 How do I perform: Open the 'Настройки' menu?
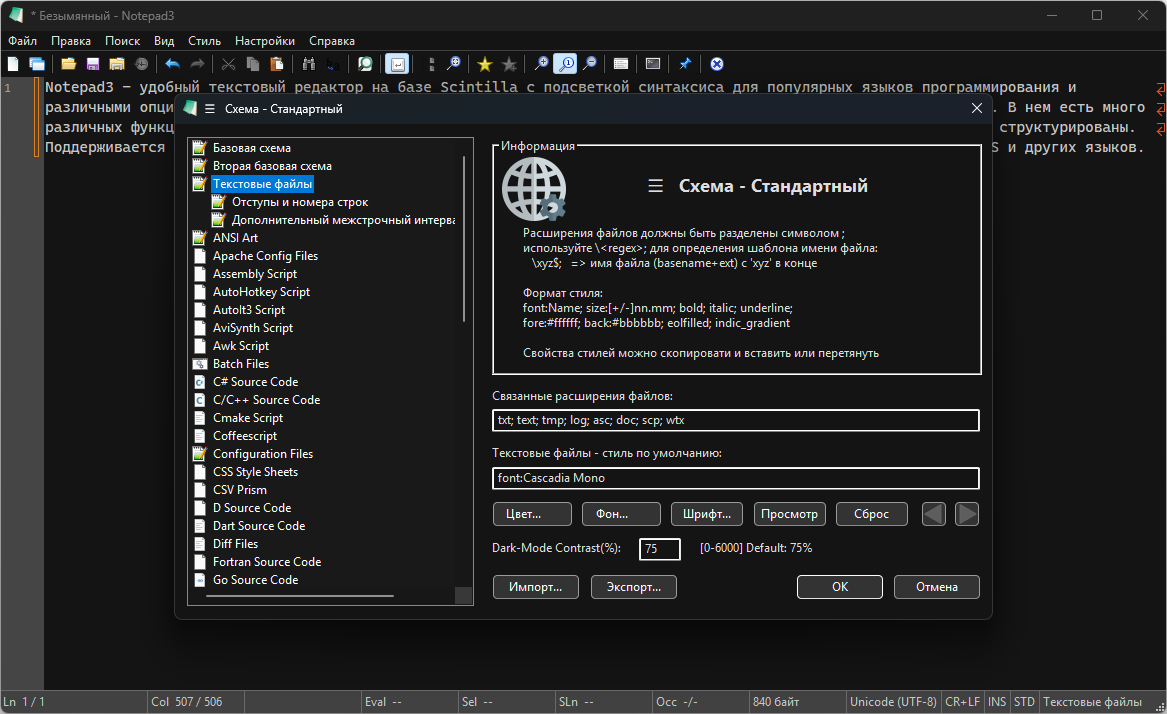click(x=265, y=41)
